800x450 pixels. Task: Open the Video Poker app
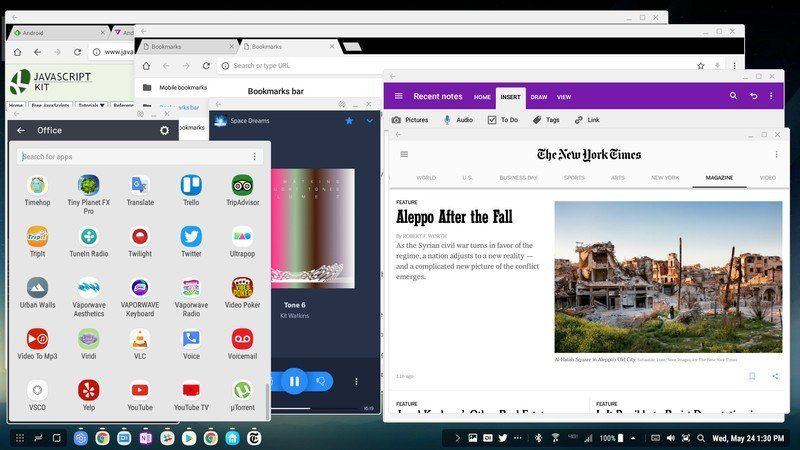coord(242,288)
